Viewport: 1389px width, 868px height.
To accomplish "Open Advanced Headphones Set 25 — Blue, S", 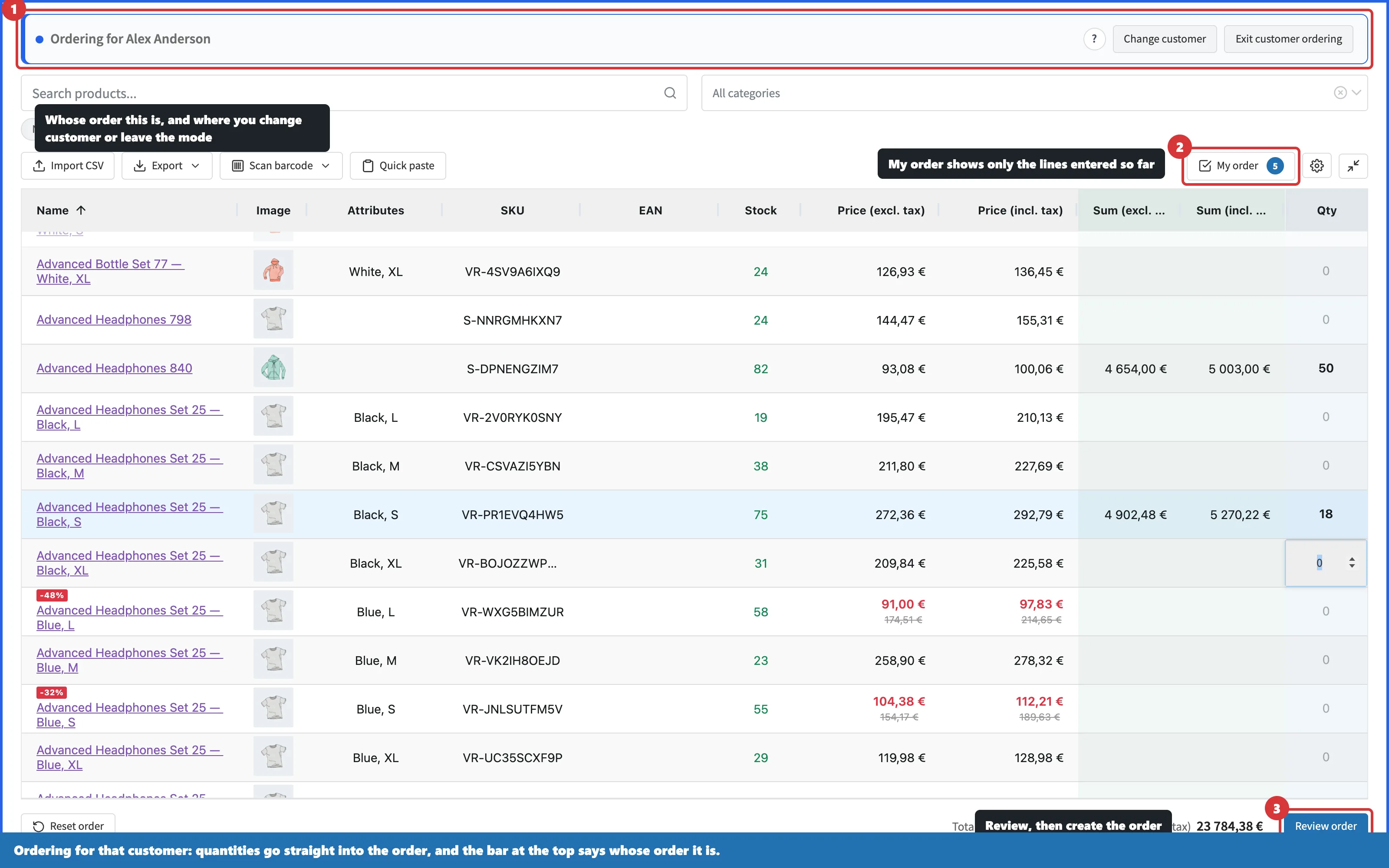I will pyautogui.click(x=130, y=715).
